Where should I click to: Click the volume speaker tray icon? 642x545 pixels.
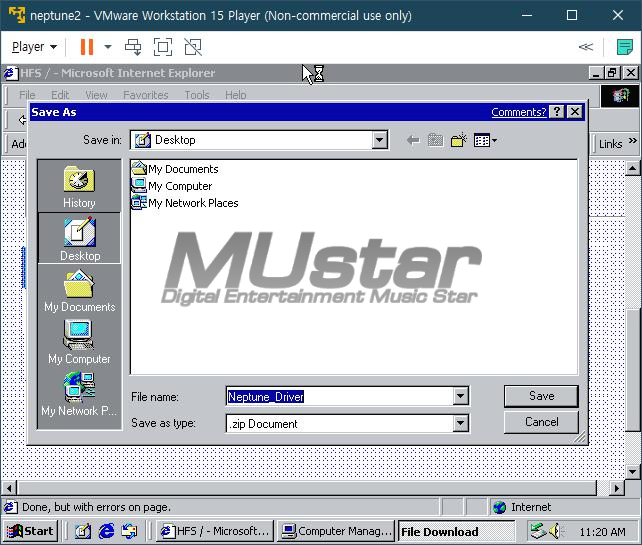(x=555, y=531)
